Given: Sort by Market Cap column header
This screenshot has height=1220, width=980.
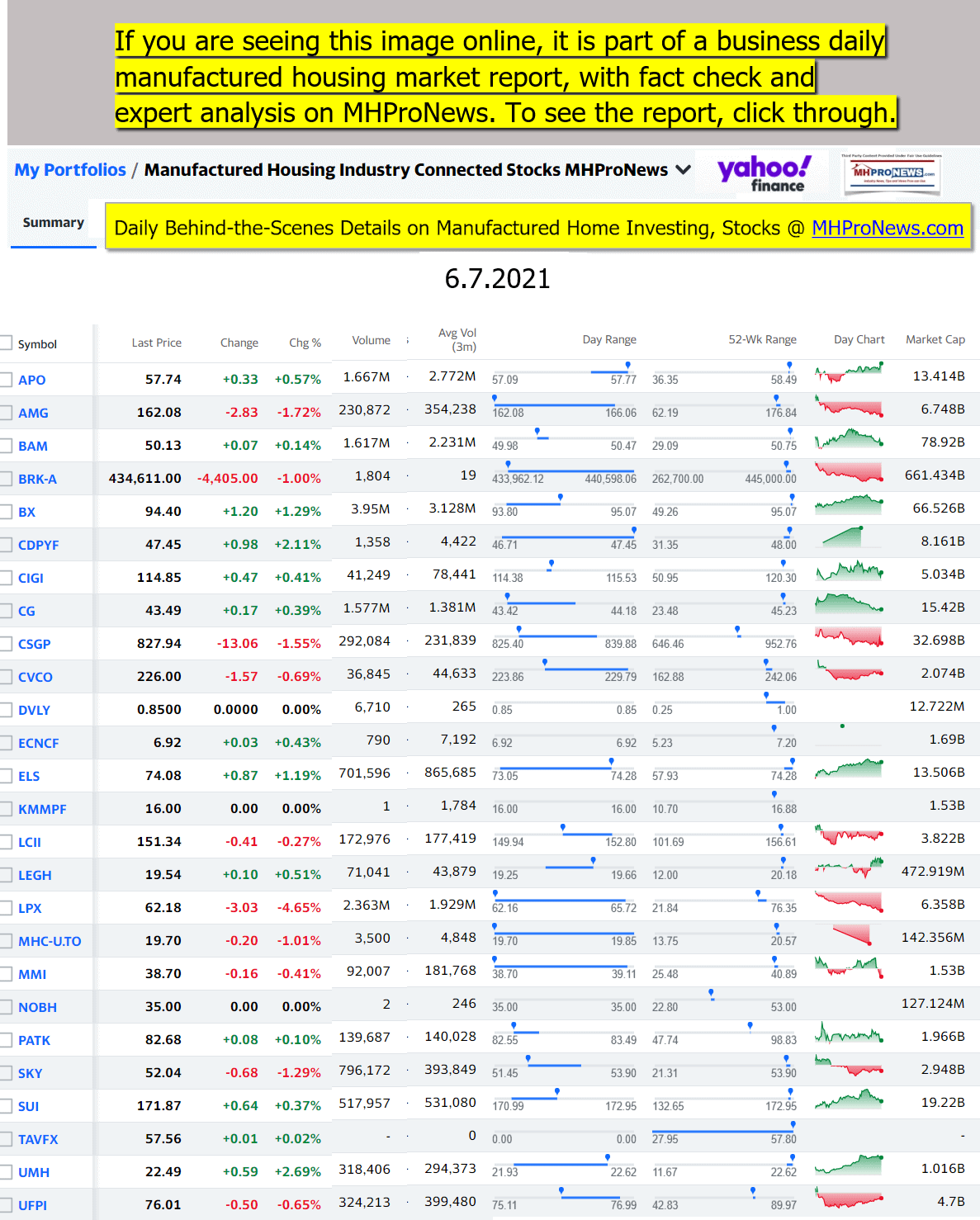Looking at the screenshot, I should tap(935, 339).
